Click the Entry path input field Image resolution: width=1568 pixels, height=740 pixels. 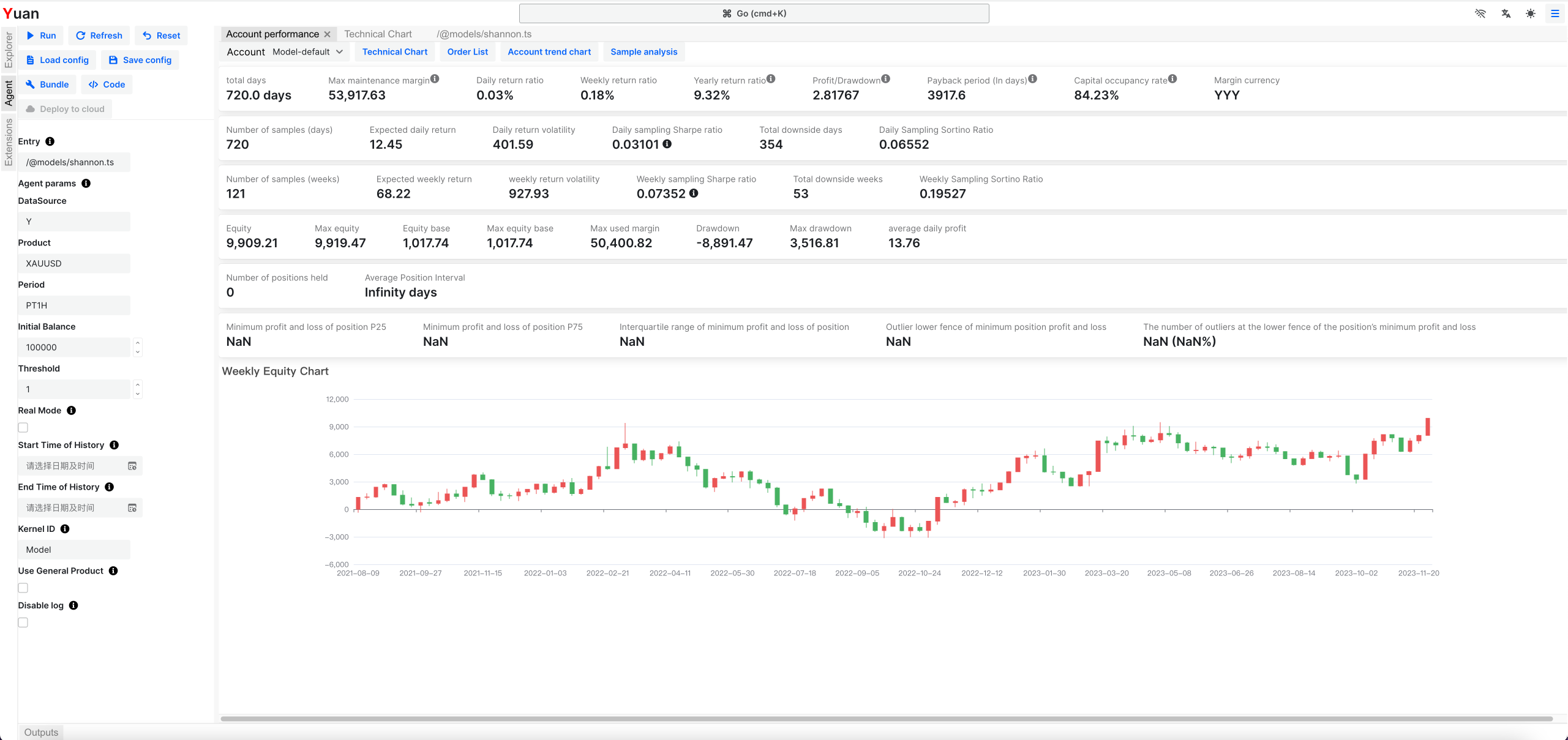pos(74,162)
